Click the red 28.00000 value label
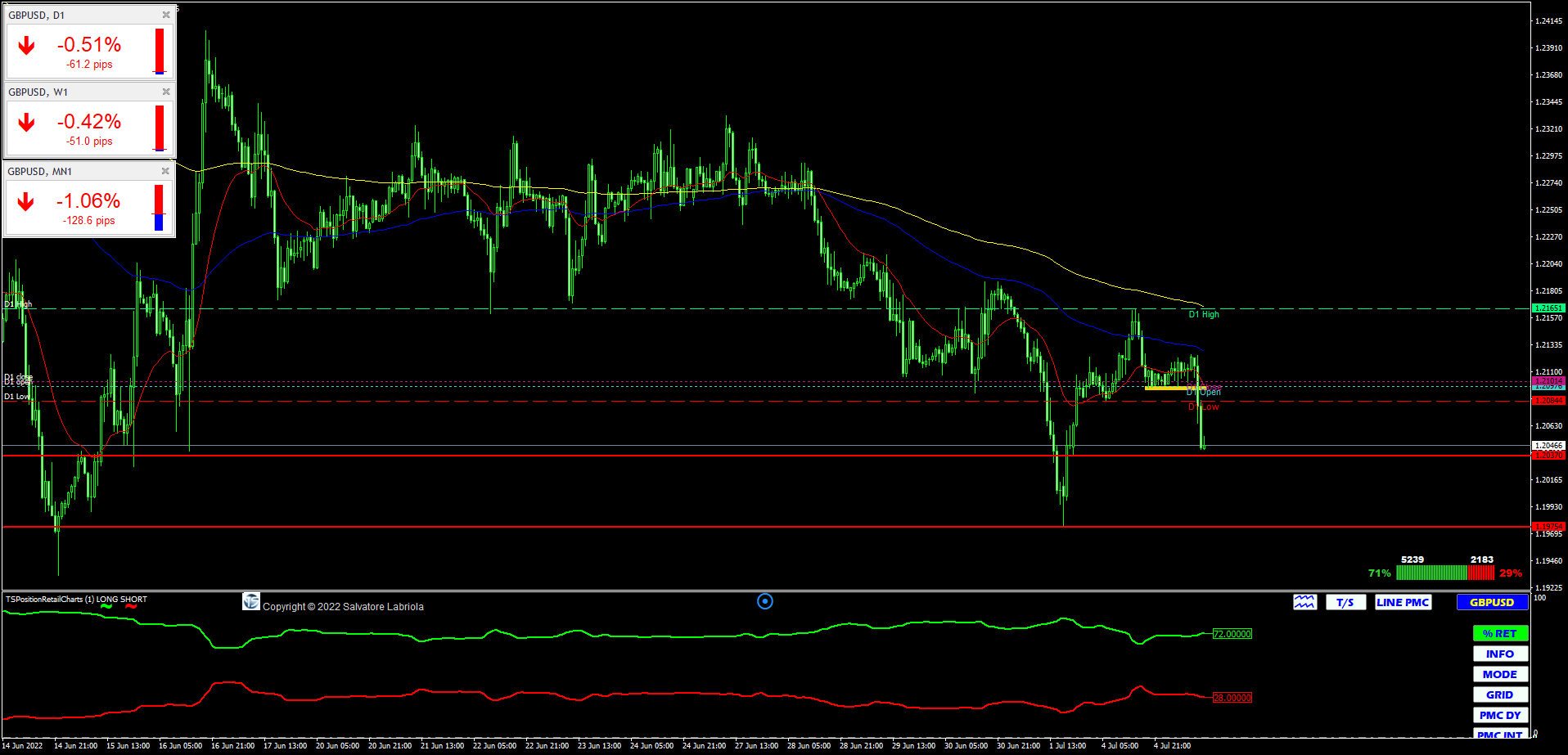Image resolution: width=1568 pixels, height=755 pixels. [x=1232, y=698]
